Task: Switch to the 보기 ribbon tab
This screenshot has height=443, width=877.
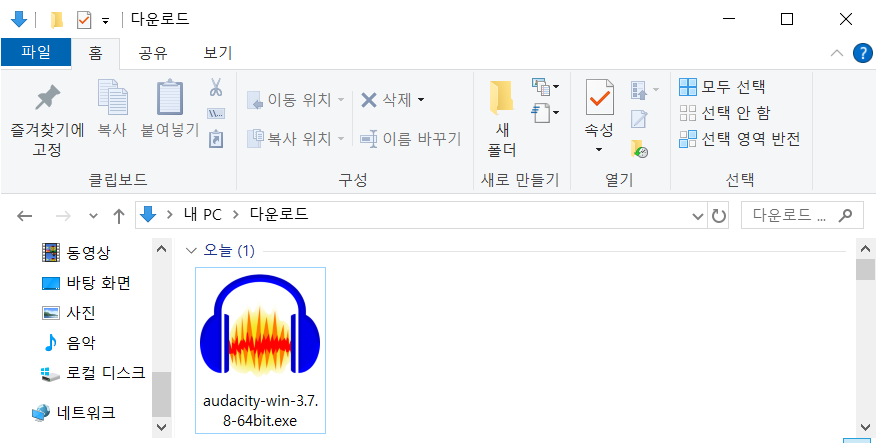Action: [x=218, y=53]
